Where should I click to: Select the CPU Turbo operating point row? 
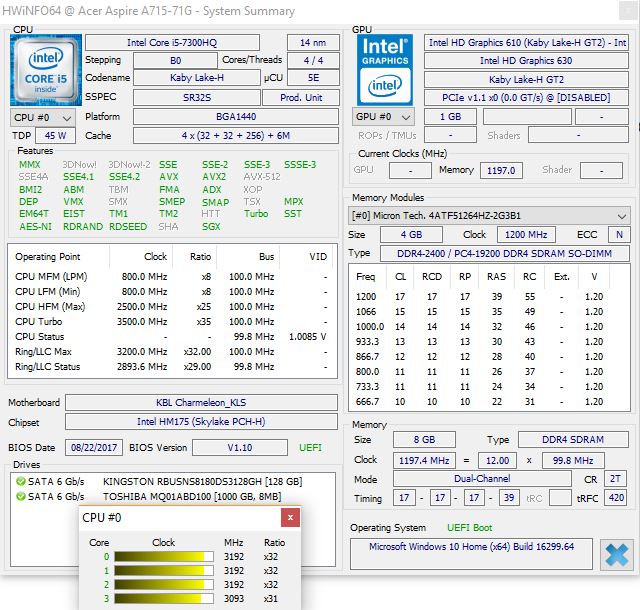(171, 322)
